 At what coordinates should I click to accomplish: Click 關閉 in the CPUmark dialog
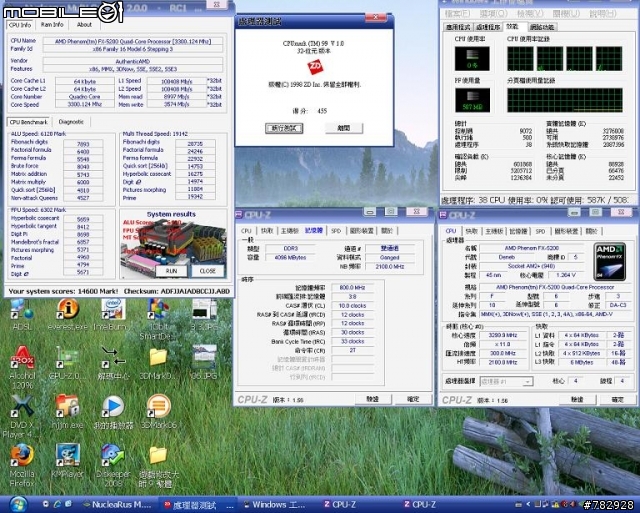point(344,128)
